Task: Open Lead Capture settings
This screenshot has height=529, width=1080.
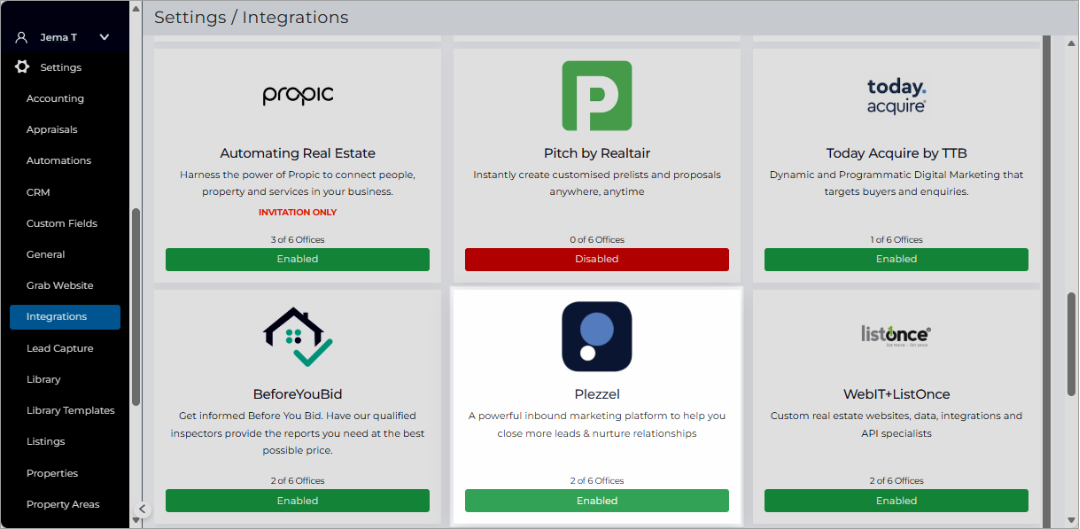Action: [x=60, y=349]
